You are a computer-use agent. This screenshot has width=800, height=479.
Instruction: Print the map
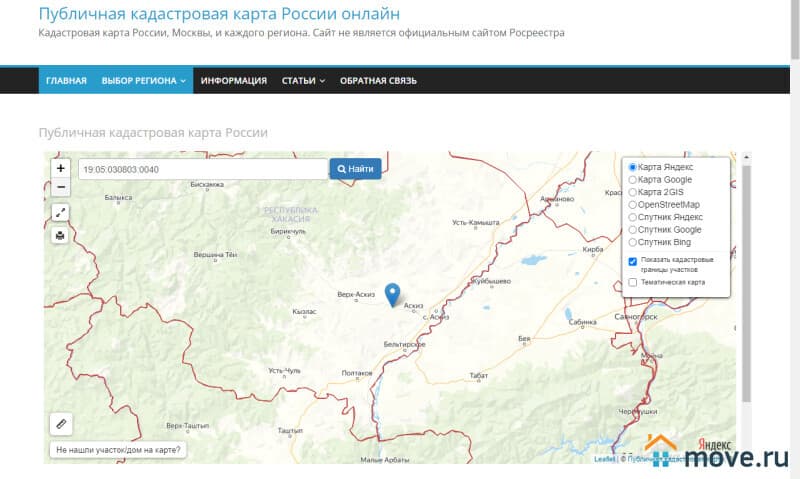point(61,235)
